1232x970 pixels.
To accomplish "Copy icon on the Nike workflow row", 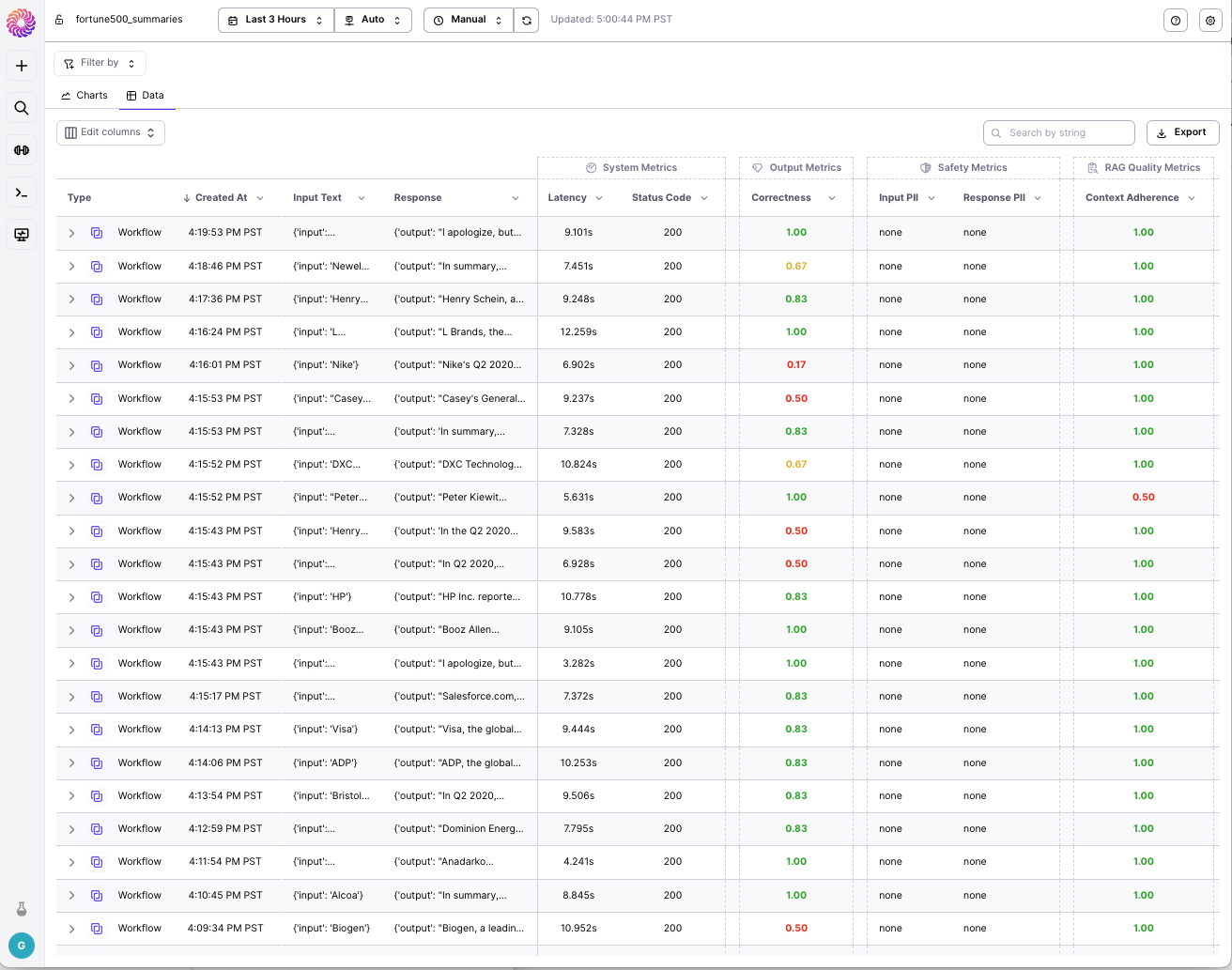I will (97, 365).
